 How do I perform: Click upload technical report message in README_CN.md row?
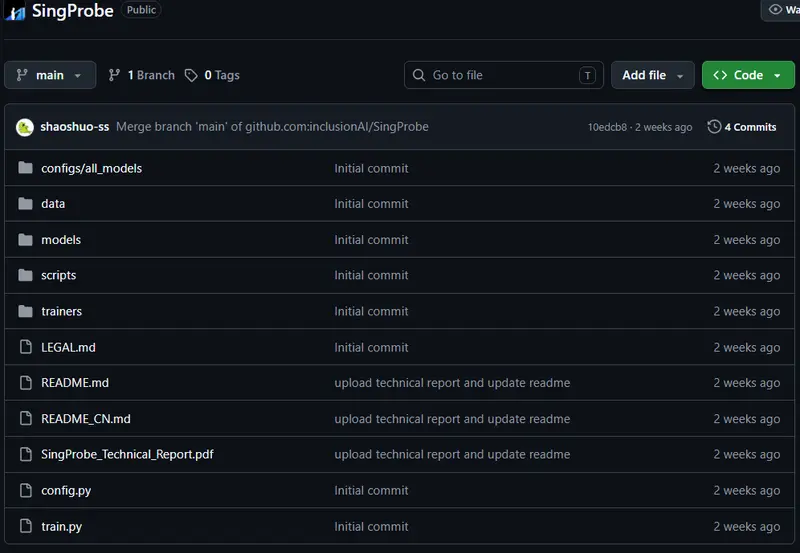452,419
